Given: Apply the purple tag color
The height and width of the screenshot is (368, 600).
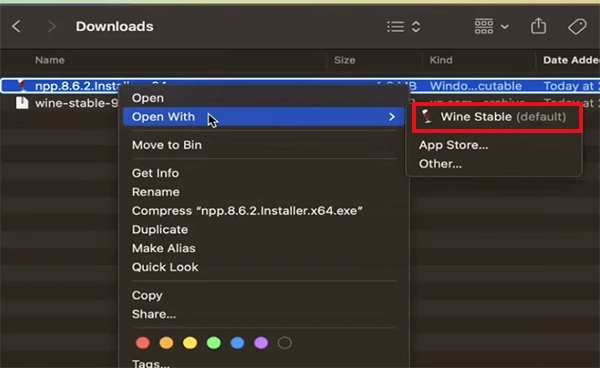Looking at the screenshot, I should click(x=261, y=343).
